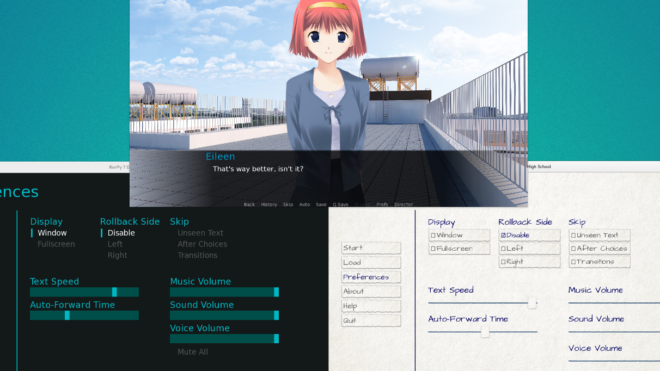Image resolution: width=660 pixels, height=371 pixels.
Task: Click Music Volume slider in paper-themed window
Action: [614, 303]
